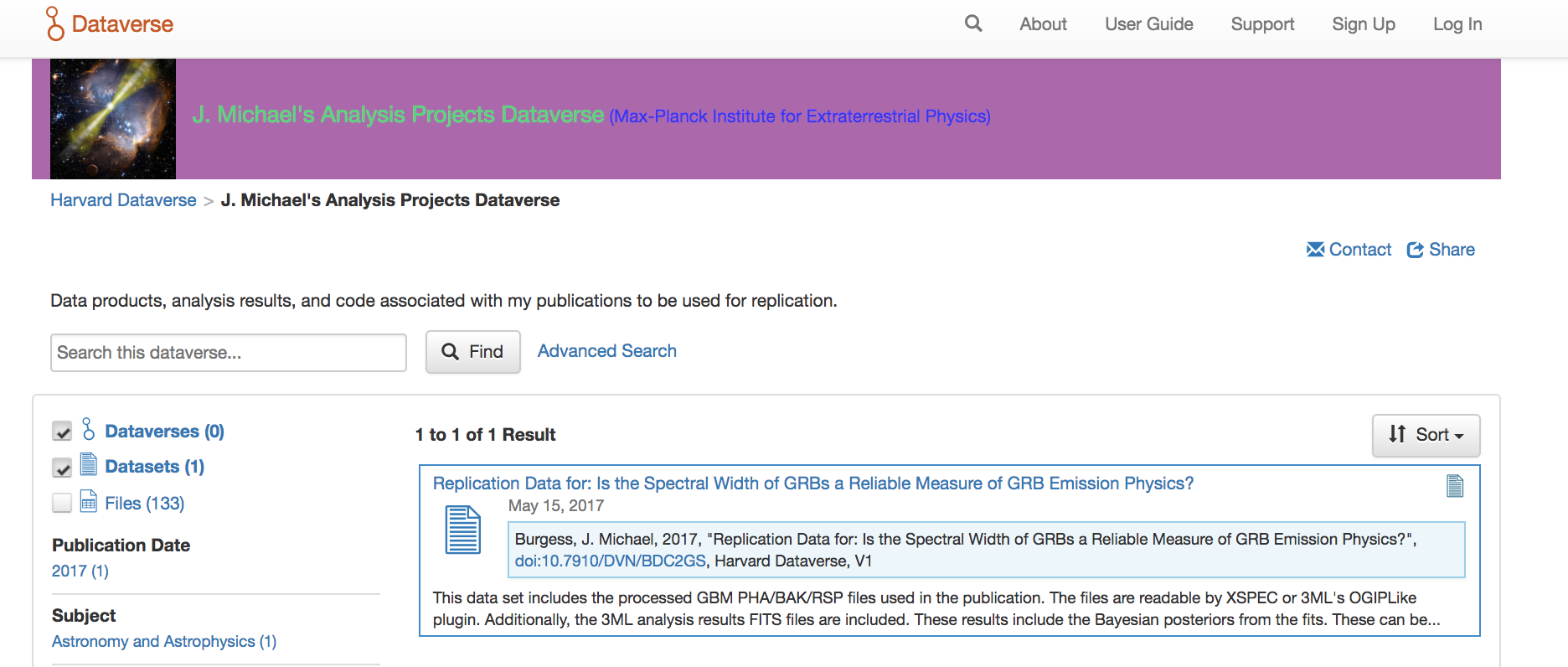This screenshot has height=667, width=1568.
Task: Uncheck the Dataverses (0) checkbox
Action: (62, 432)
